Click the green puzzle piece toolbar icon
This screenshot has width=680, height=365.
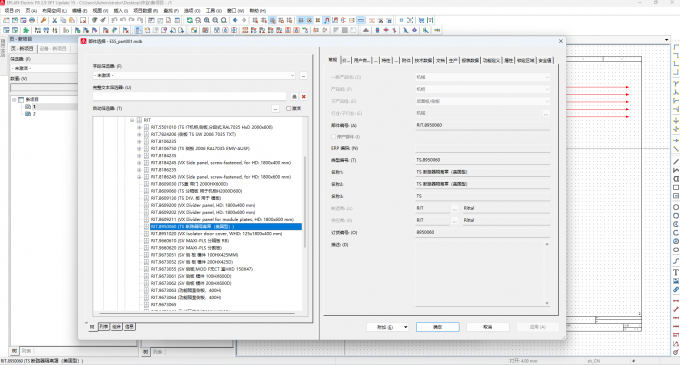pos(26,30)
